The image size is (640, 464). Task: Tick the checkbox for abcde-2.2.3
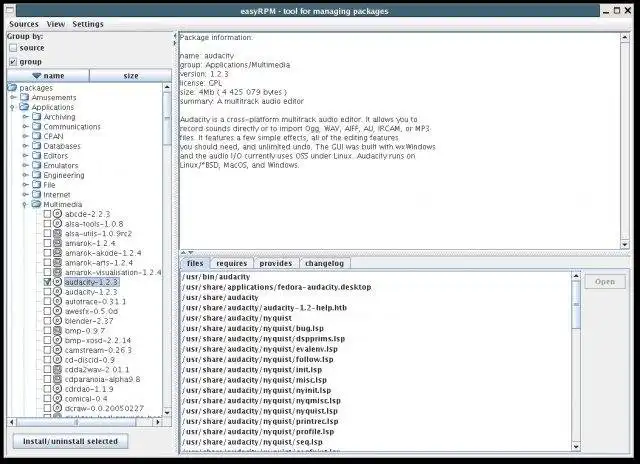click(47, 214)
